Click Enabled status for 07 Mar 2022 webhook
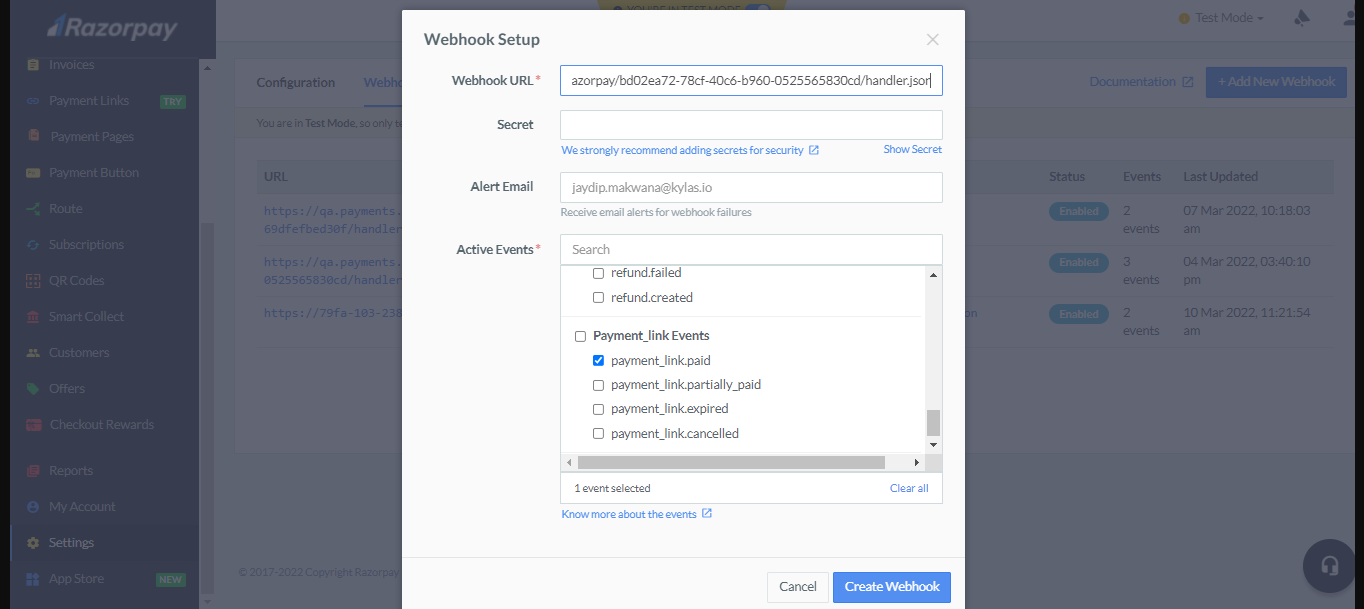 tap(1079, 212)
